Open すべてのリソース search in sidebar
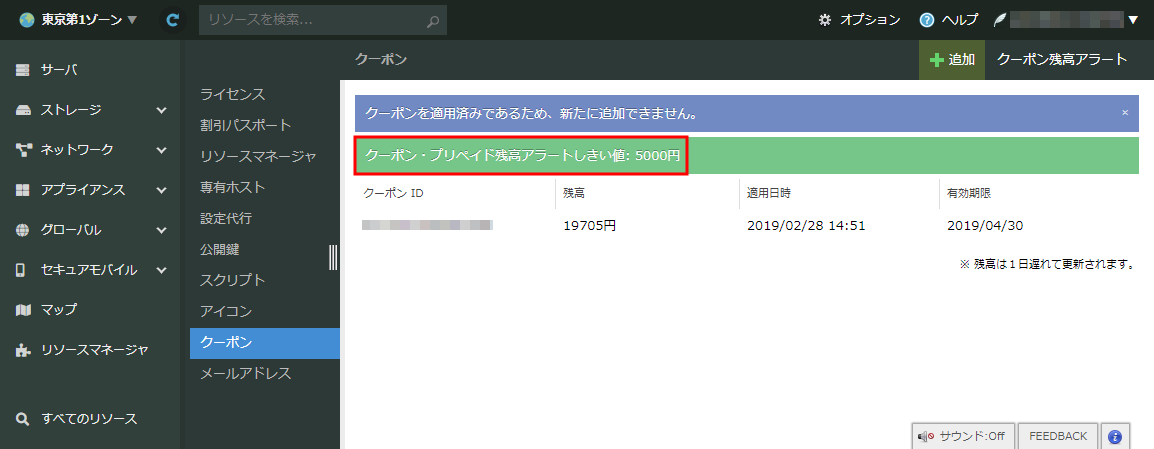This screenshot has width=1154, height=449. click(89, 419)
